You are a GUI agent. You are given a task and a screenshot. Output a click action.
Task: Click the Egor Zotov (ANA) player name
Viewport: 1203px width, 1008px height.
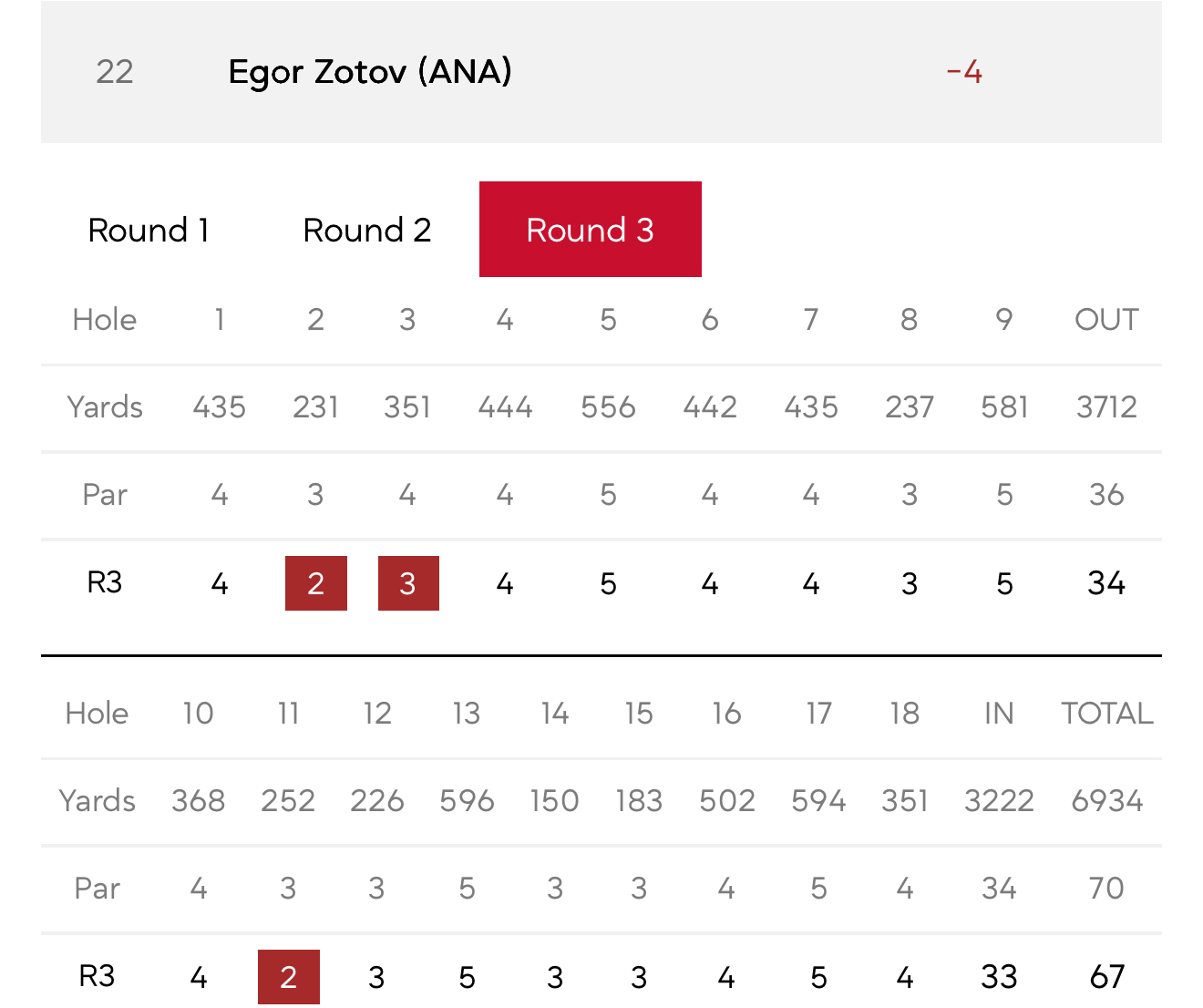click(369, 71)
